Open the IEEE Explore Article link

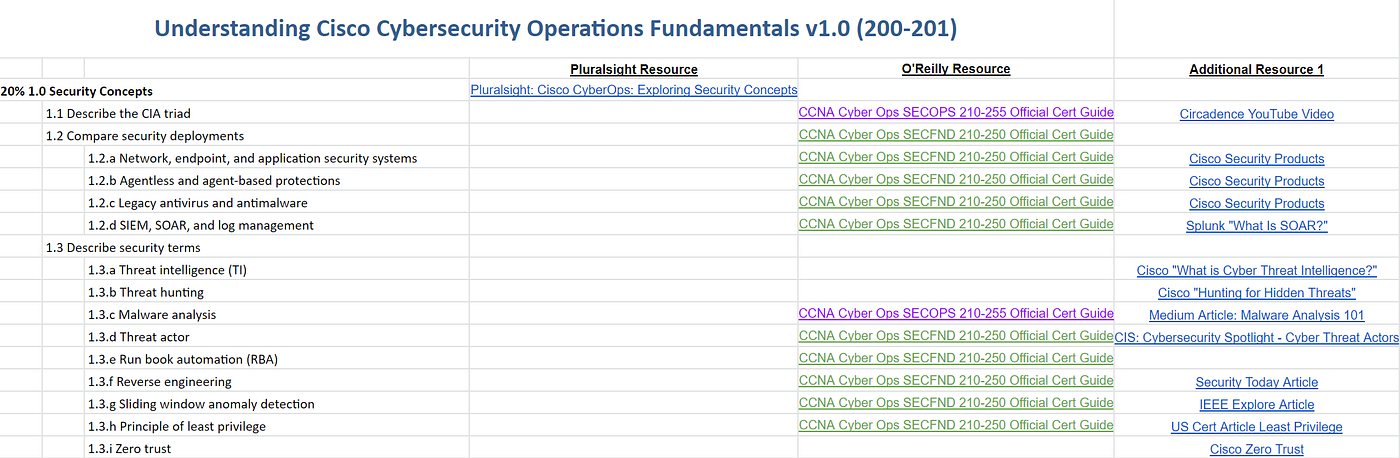pyautogui.click(x=1256, y=405)
